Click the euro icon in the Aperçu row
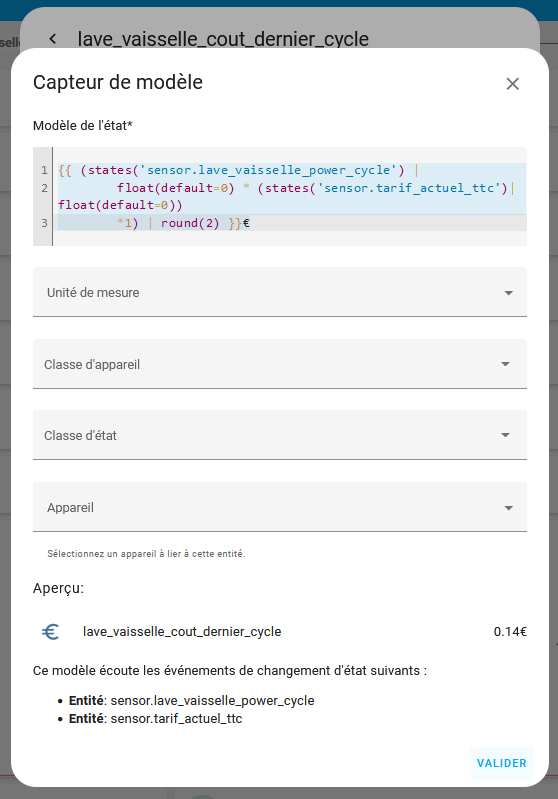This screenshot has width=558, height=799. click(50, 632)
